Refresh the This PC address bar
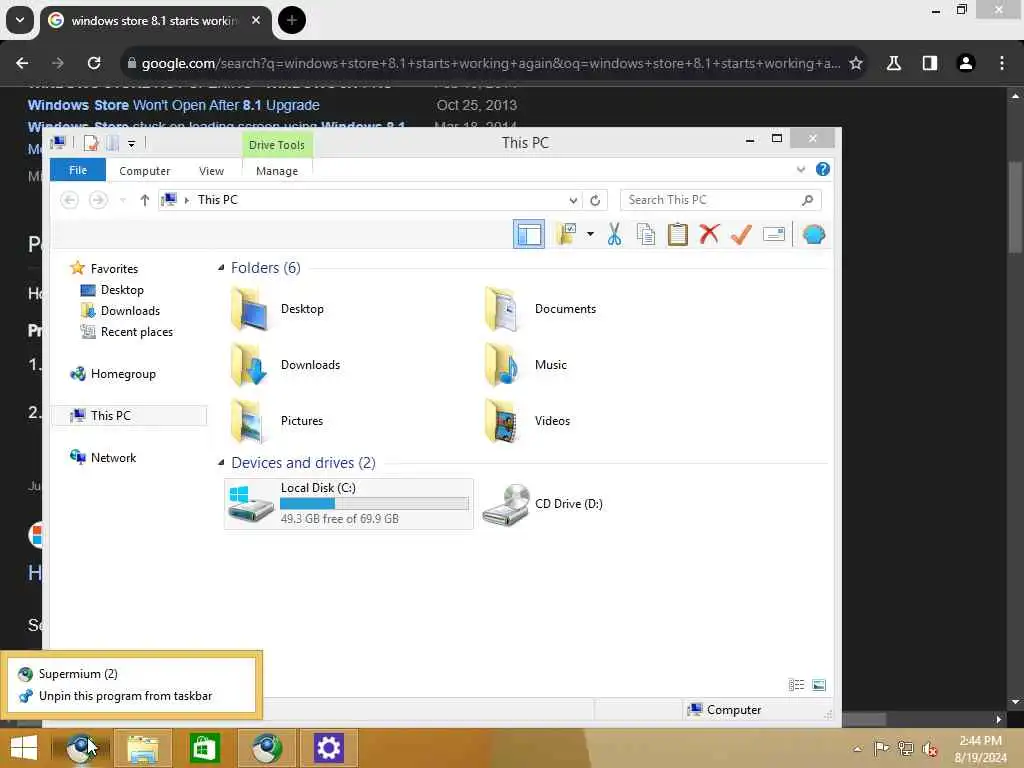Viewport: 1024px width, 768px height. click(595, 200)
